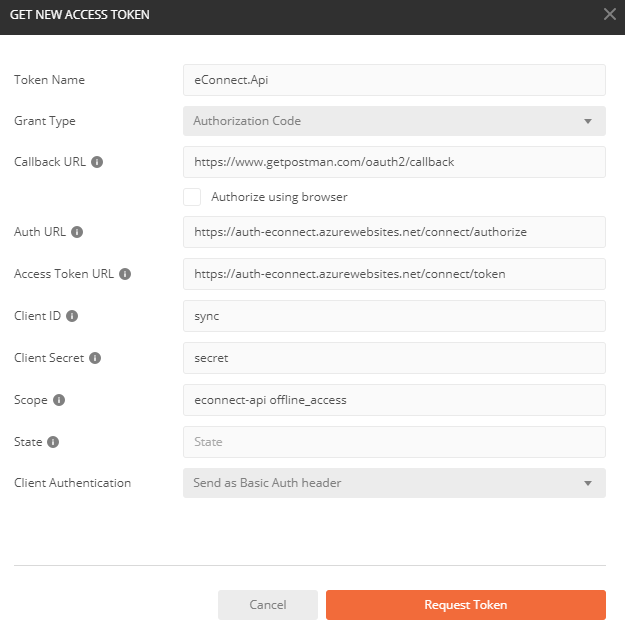This screenshot has height=629, width=625.
Task: Open the Grant Type dropdown
Action: coord(394,121)
